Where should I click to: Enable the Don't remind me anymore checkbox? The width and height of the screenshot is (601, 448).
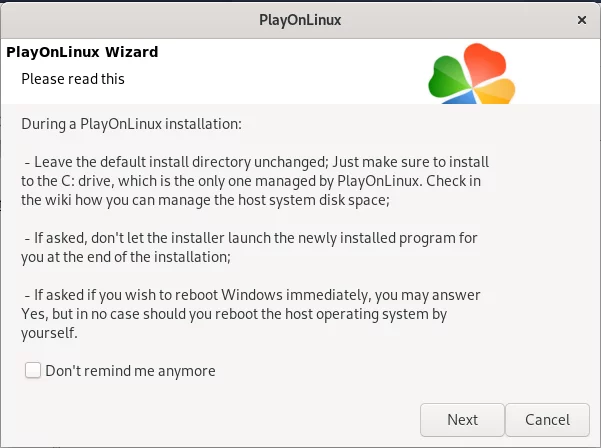click(33, 371)
